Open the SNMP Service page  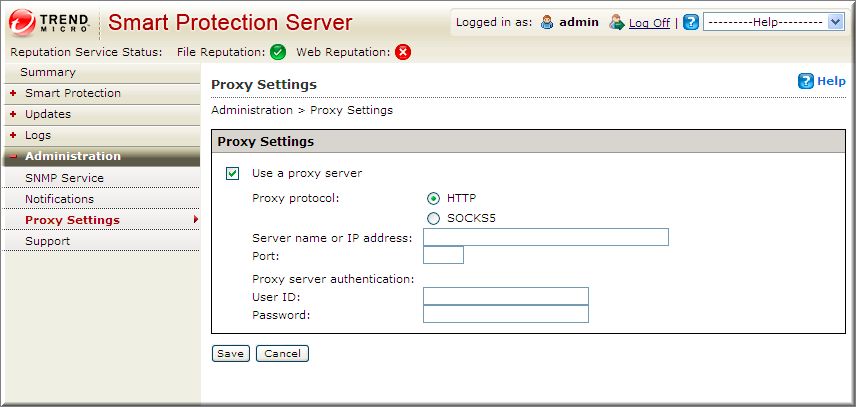(x=64, y=178)
